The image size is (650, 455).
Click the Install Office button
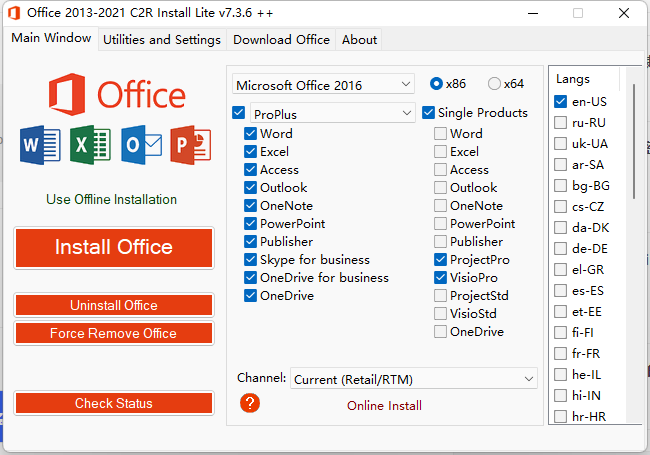(114, 247)
